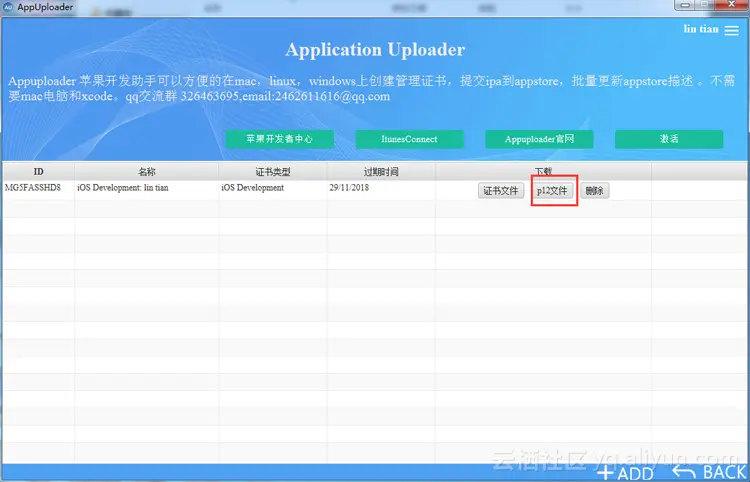This screenshot has height=482, width=750.
Task: Click the iOS Development certificate type cell
Action: [273, 190]
